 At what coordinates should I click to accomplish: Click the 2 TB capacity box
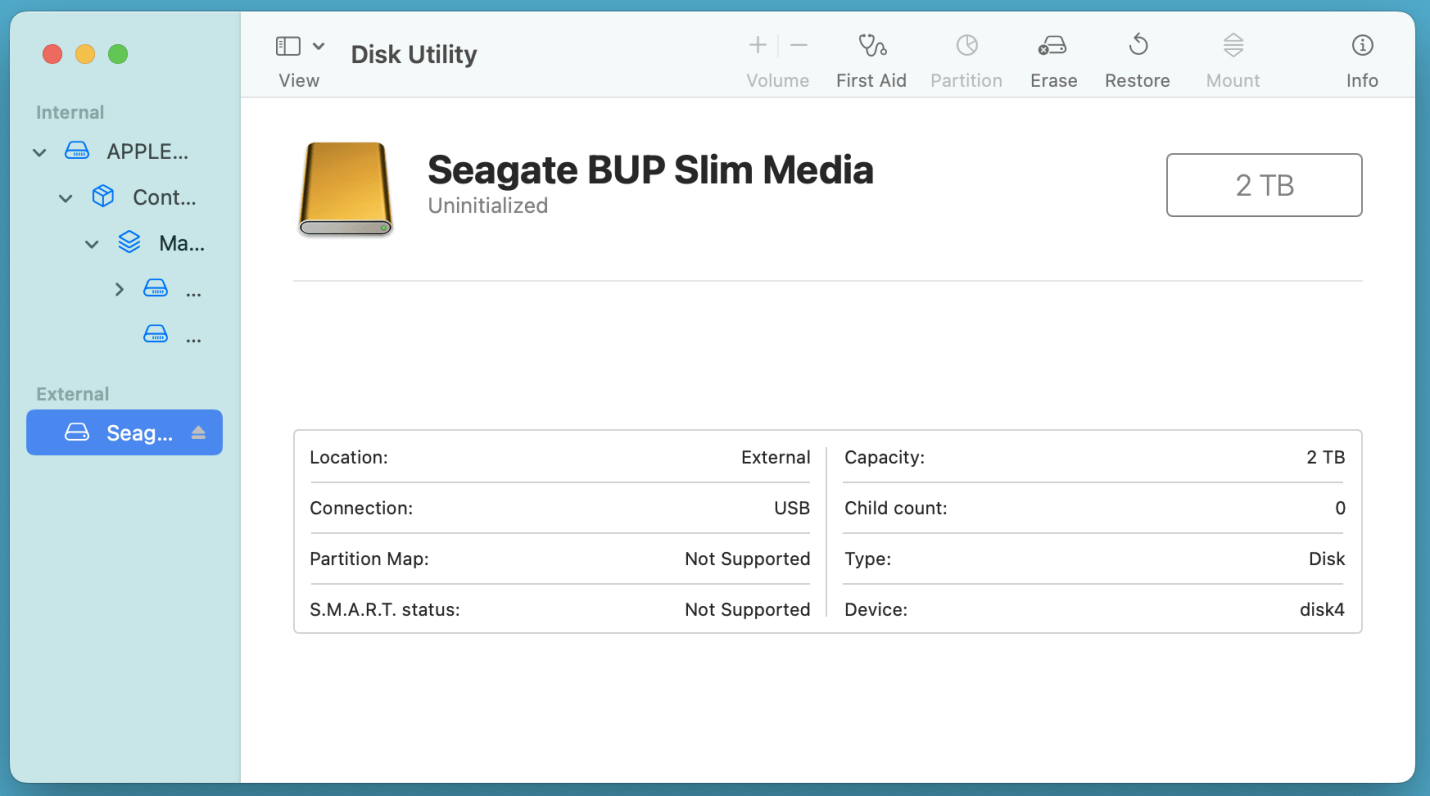coord(1264,185)
